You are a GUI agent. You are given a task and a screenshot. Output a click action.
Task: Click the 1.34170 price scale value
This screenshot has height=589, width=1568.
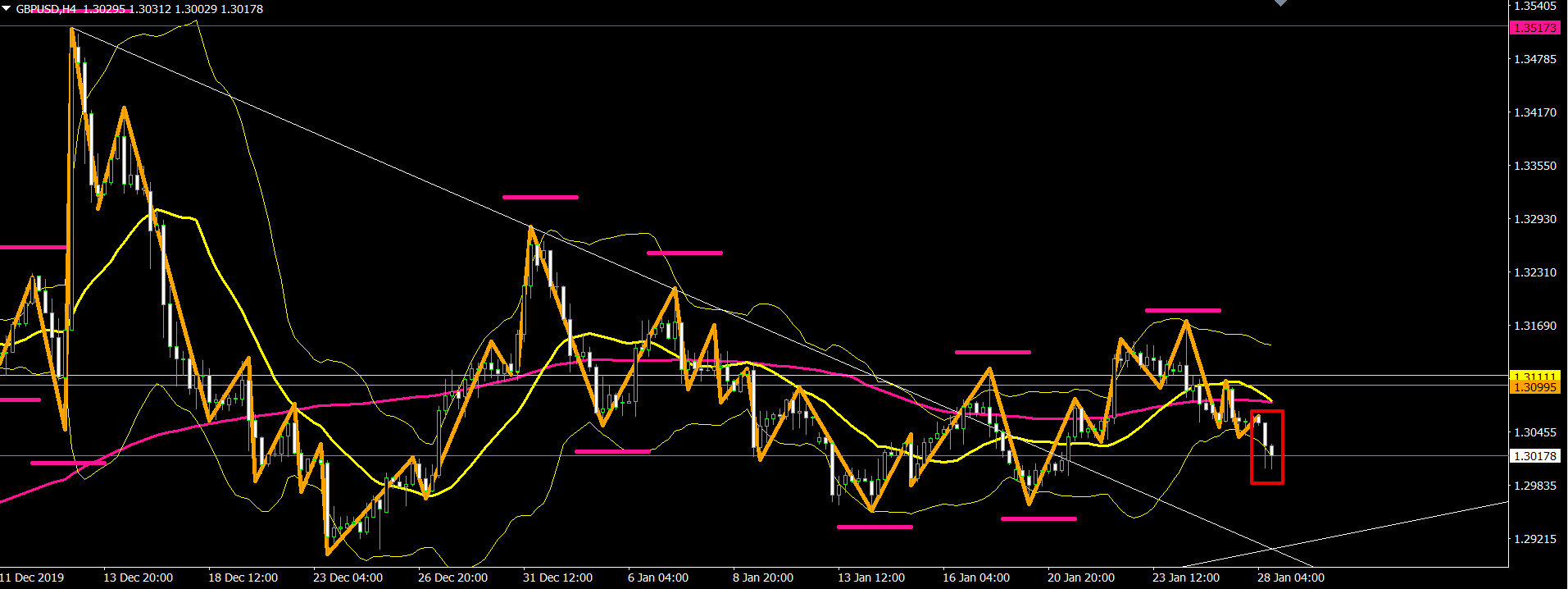(1535, 112)
